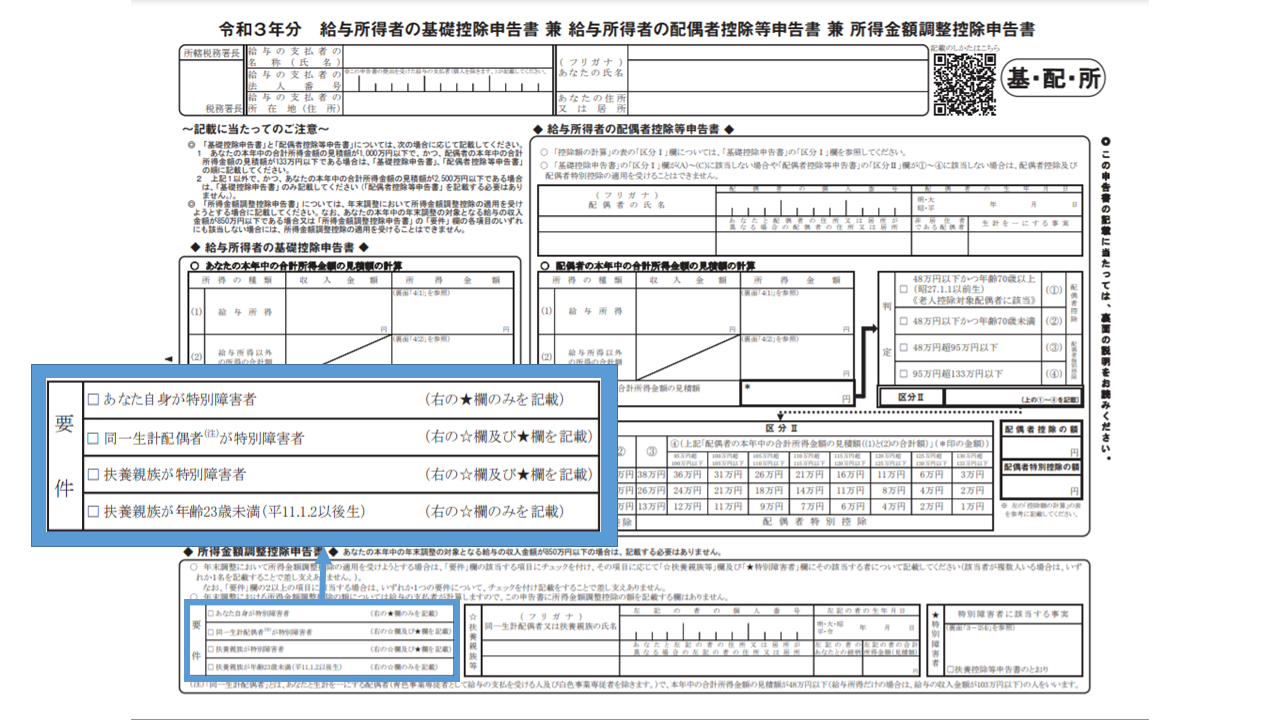The width and height of the screenshot is (1280, 720).
Task: Click 給与の支払者の名称(氏名) field
Action: click(x=446, y=56)
